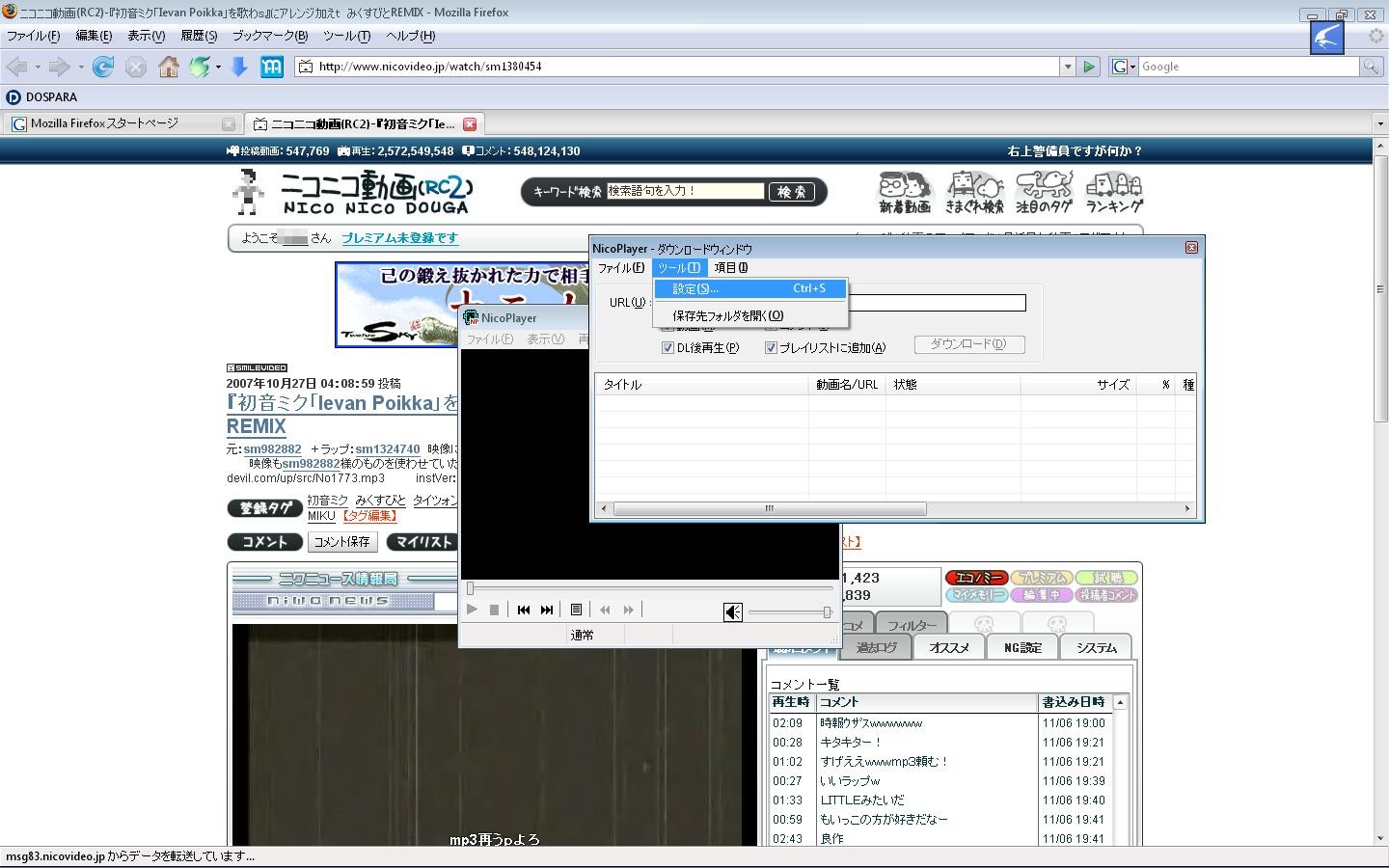Click the NicoPlayer Play button
This screenshot has height=868, width=1389.
[x=472, y=610]
